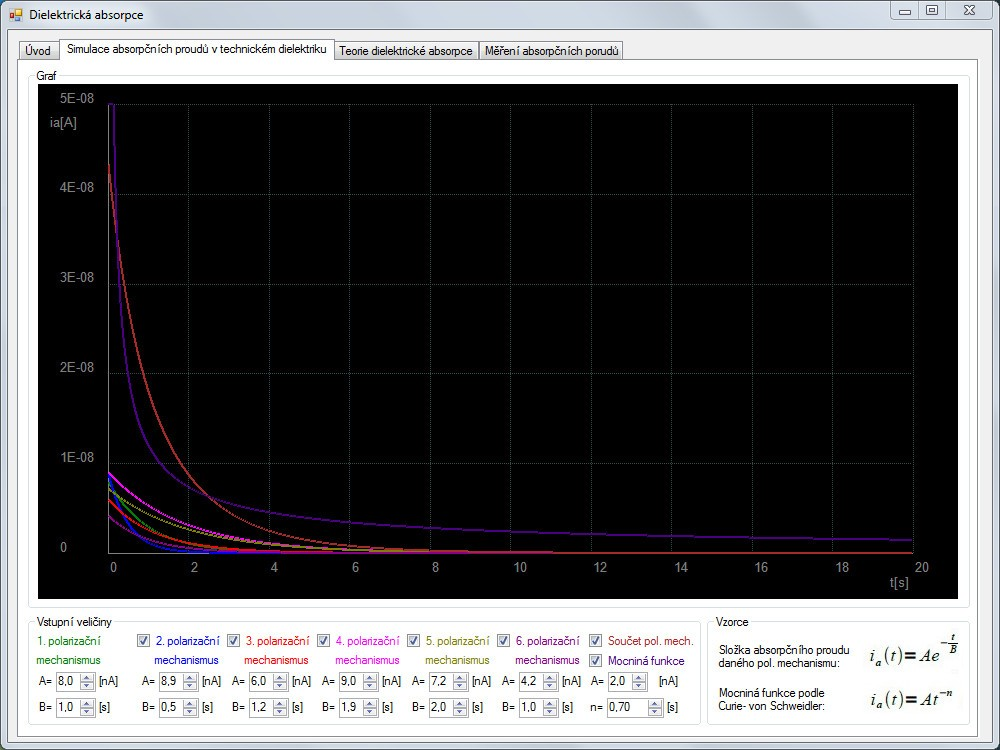Switch to Teorie dielektrické absorpce tab
Screen dimensions: 1000x750
[x=406, y=51]
